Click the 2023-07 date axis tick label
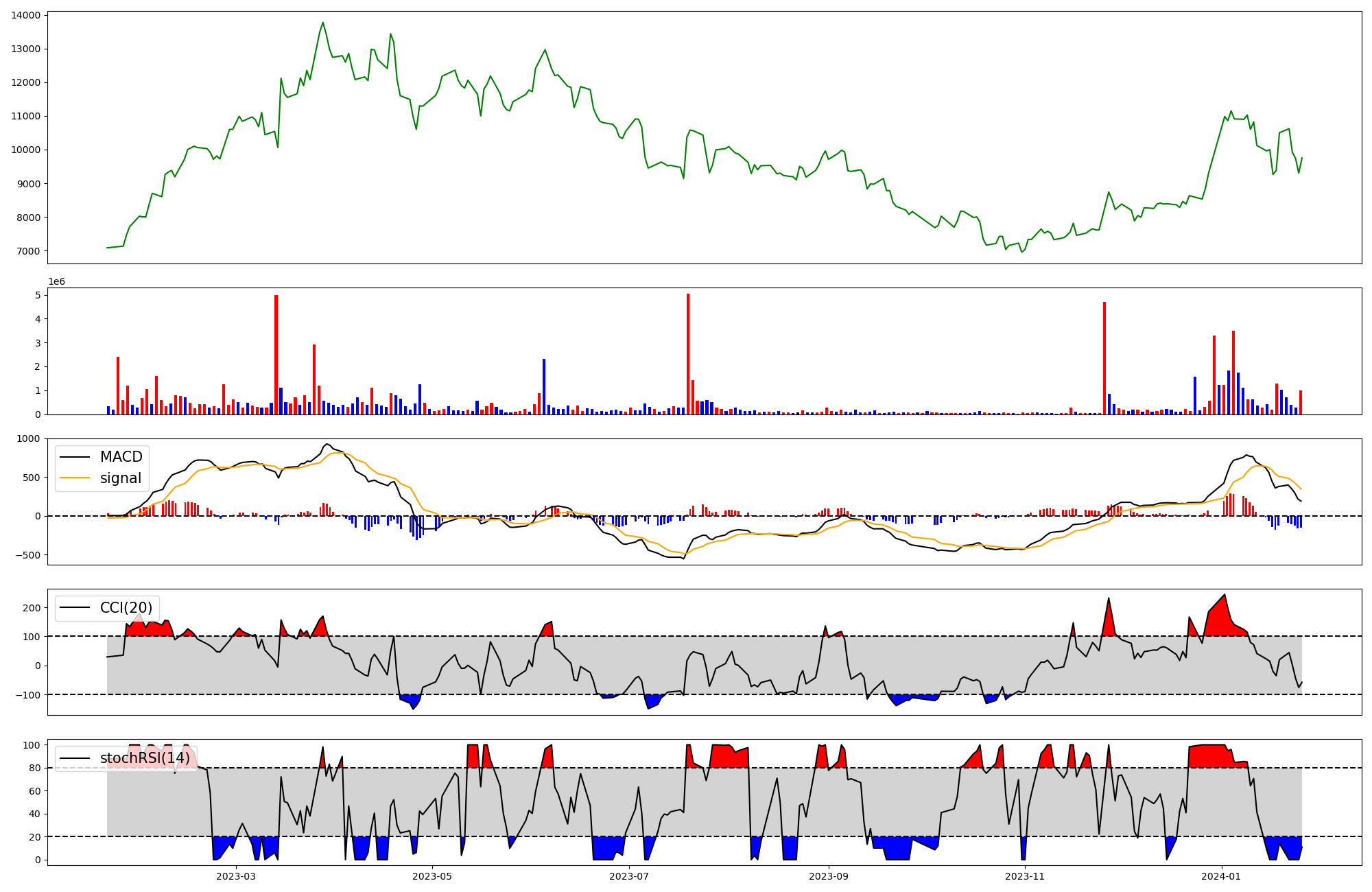This screenshot has width=1372, height=892. point(629,876)
